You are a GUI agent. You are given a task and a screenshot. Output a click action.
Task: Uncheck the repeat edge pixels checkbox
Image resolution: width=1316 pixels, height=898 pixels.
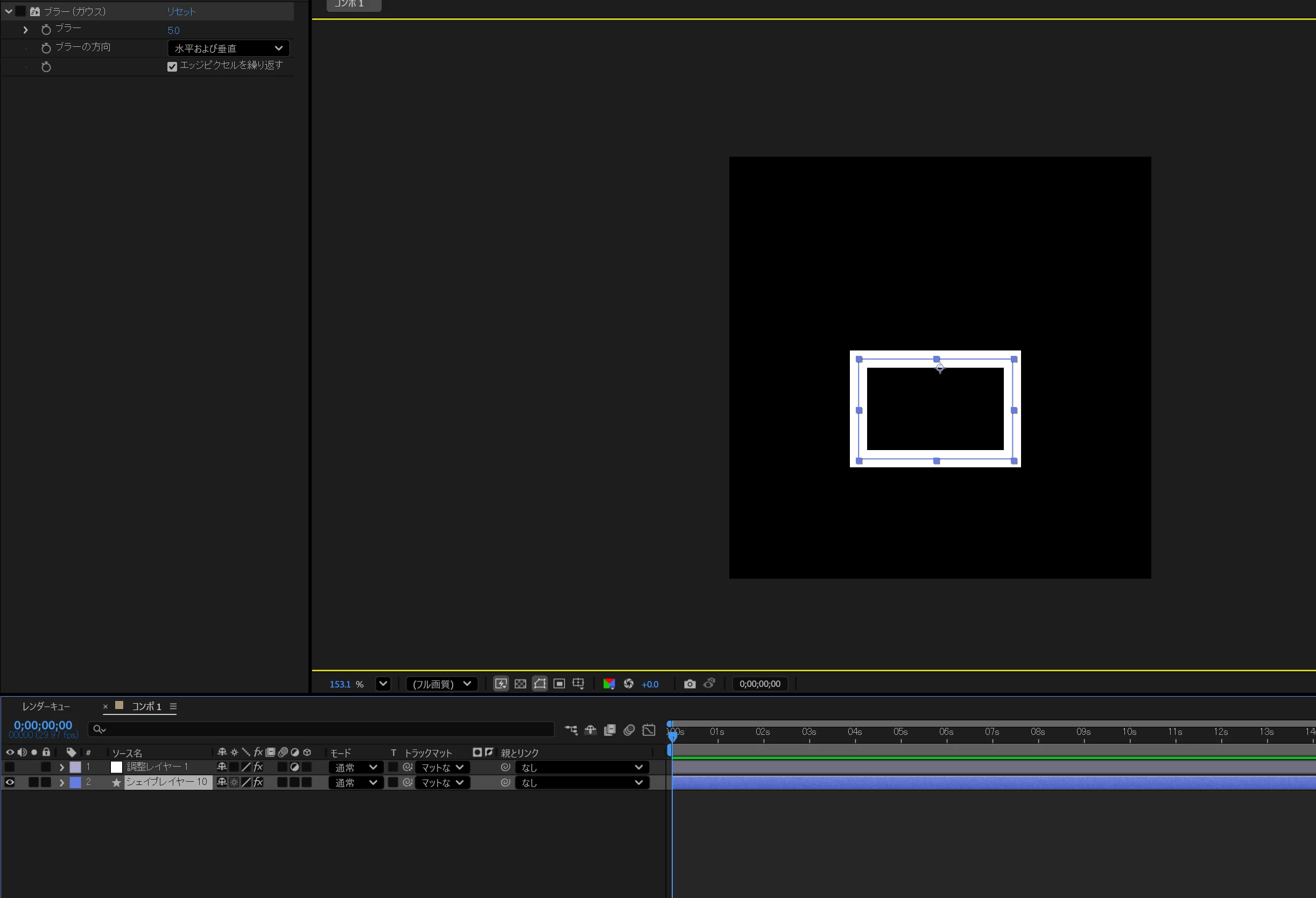coord(172,67)
